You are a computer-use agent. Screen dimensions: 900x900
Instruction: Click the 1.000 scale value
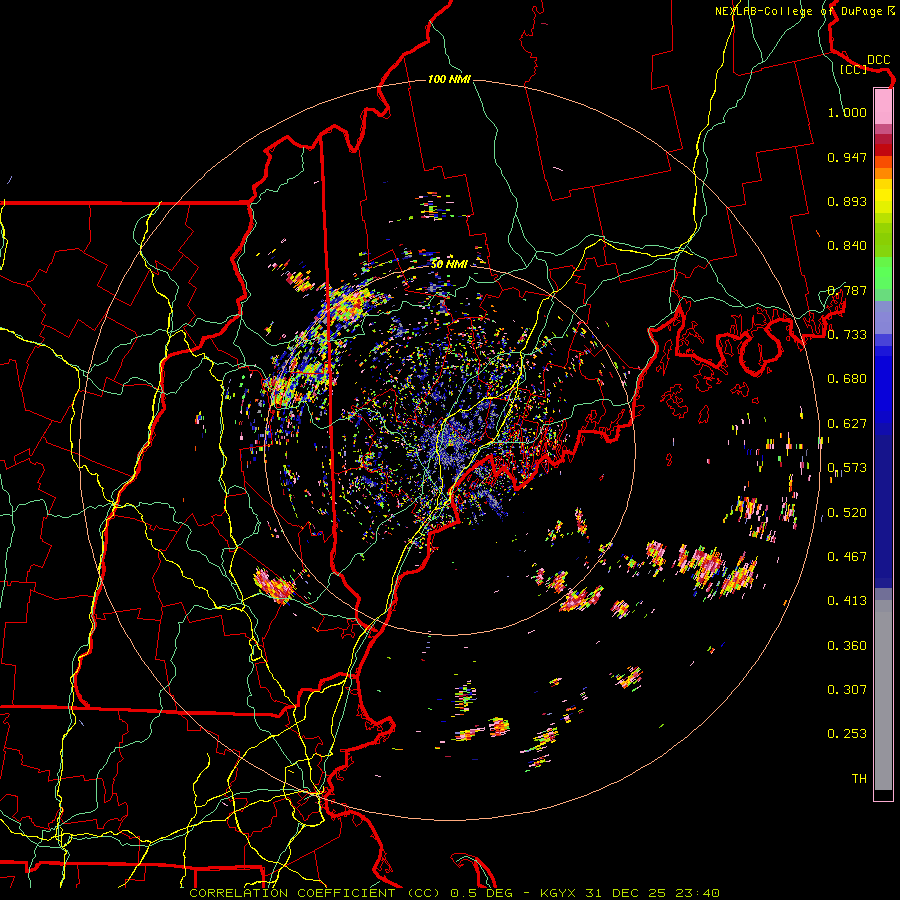pos(847,112)
